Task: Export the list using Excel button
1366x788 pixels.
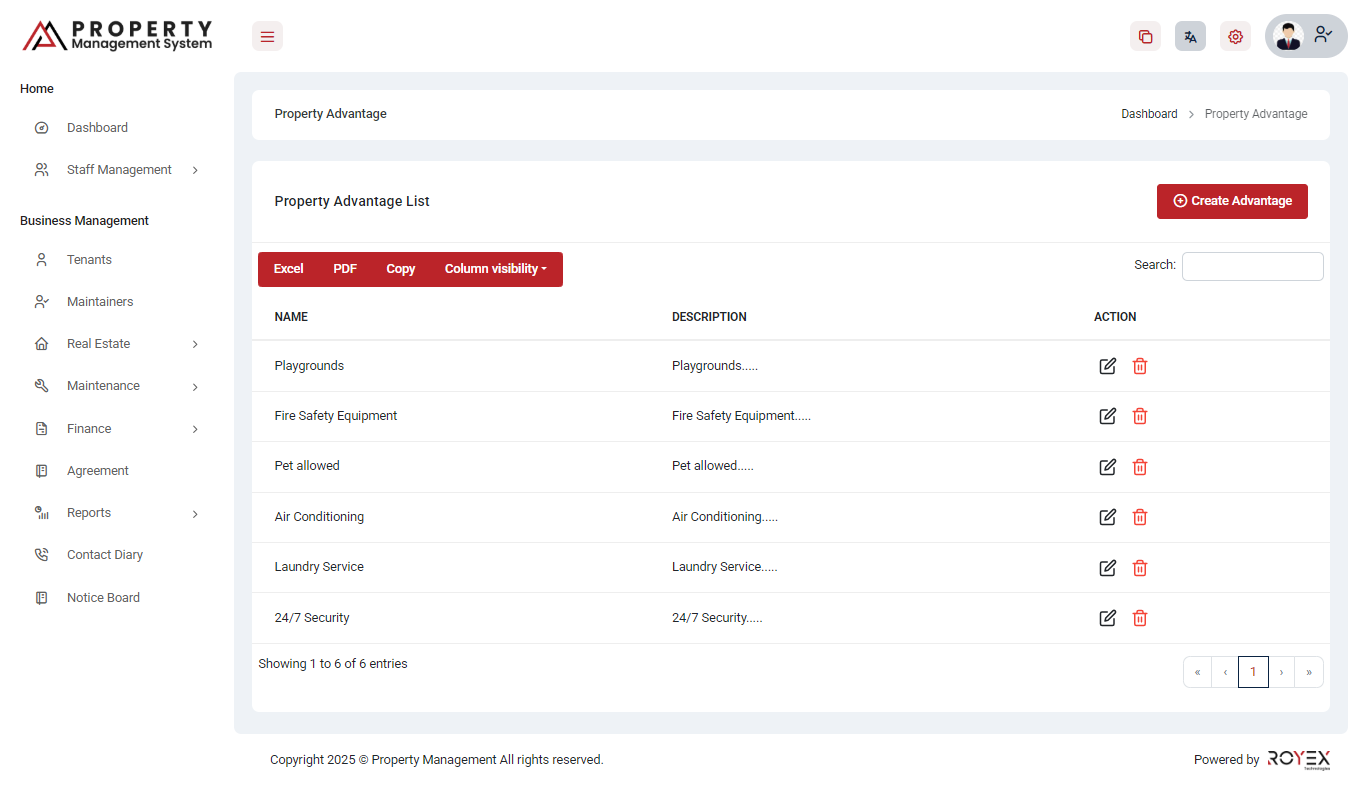Action: pyautogui.click(x=288, y=269)
